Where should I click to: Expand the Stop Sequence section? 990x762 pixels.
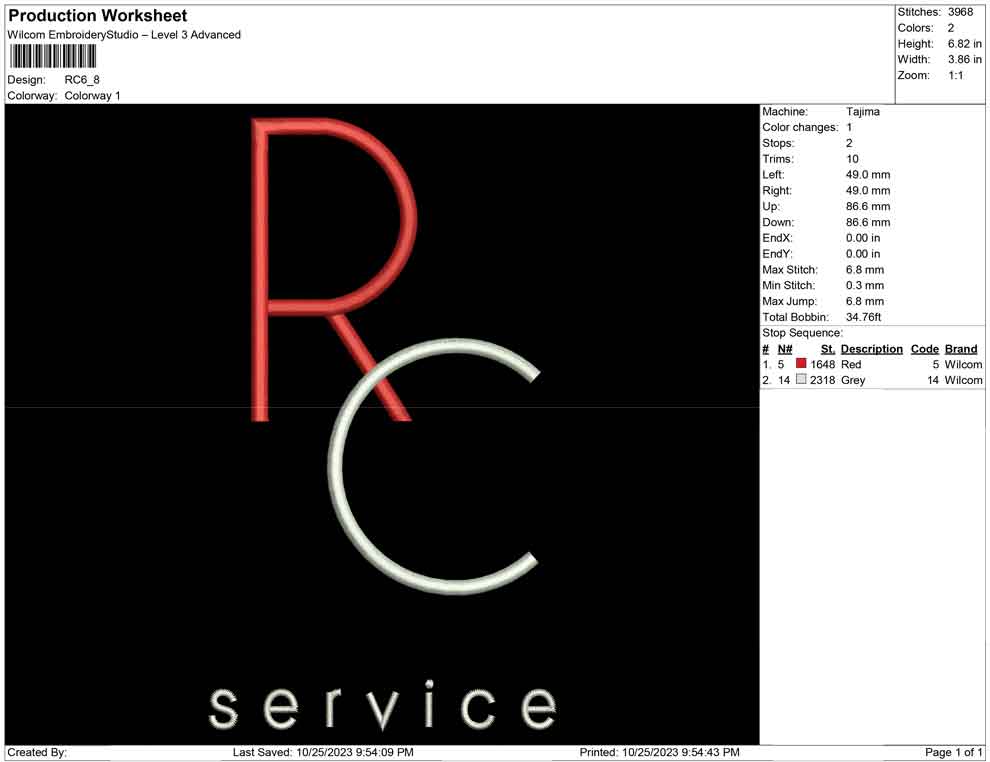coord(794,332)
